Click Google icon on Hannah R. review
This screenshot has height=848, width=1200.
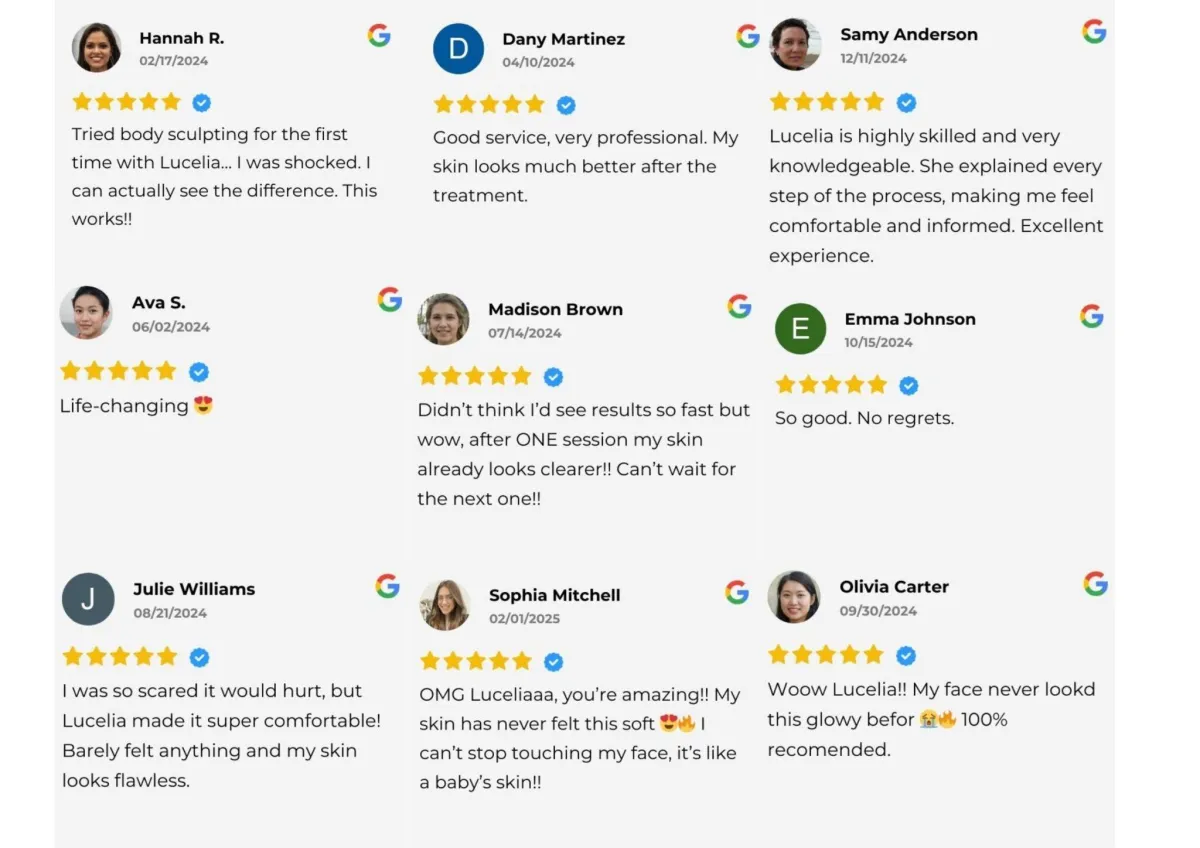[x=379, y=35]
